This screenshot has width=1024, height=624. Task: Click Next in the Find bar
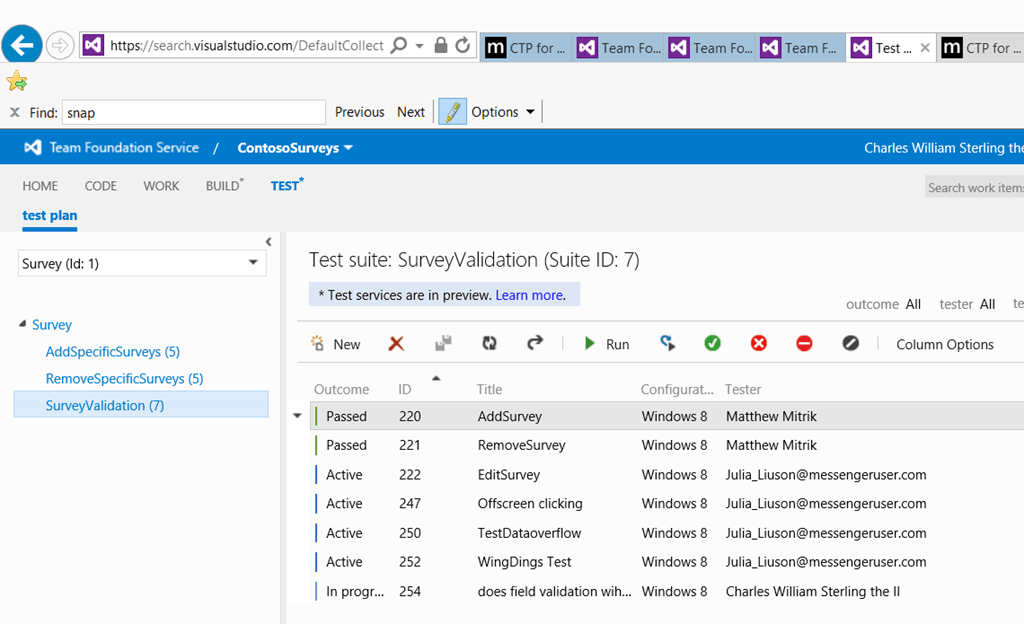pyautogui.click(x=411, y=112)
